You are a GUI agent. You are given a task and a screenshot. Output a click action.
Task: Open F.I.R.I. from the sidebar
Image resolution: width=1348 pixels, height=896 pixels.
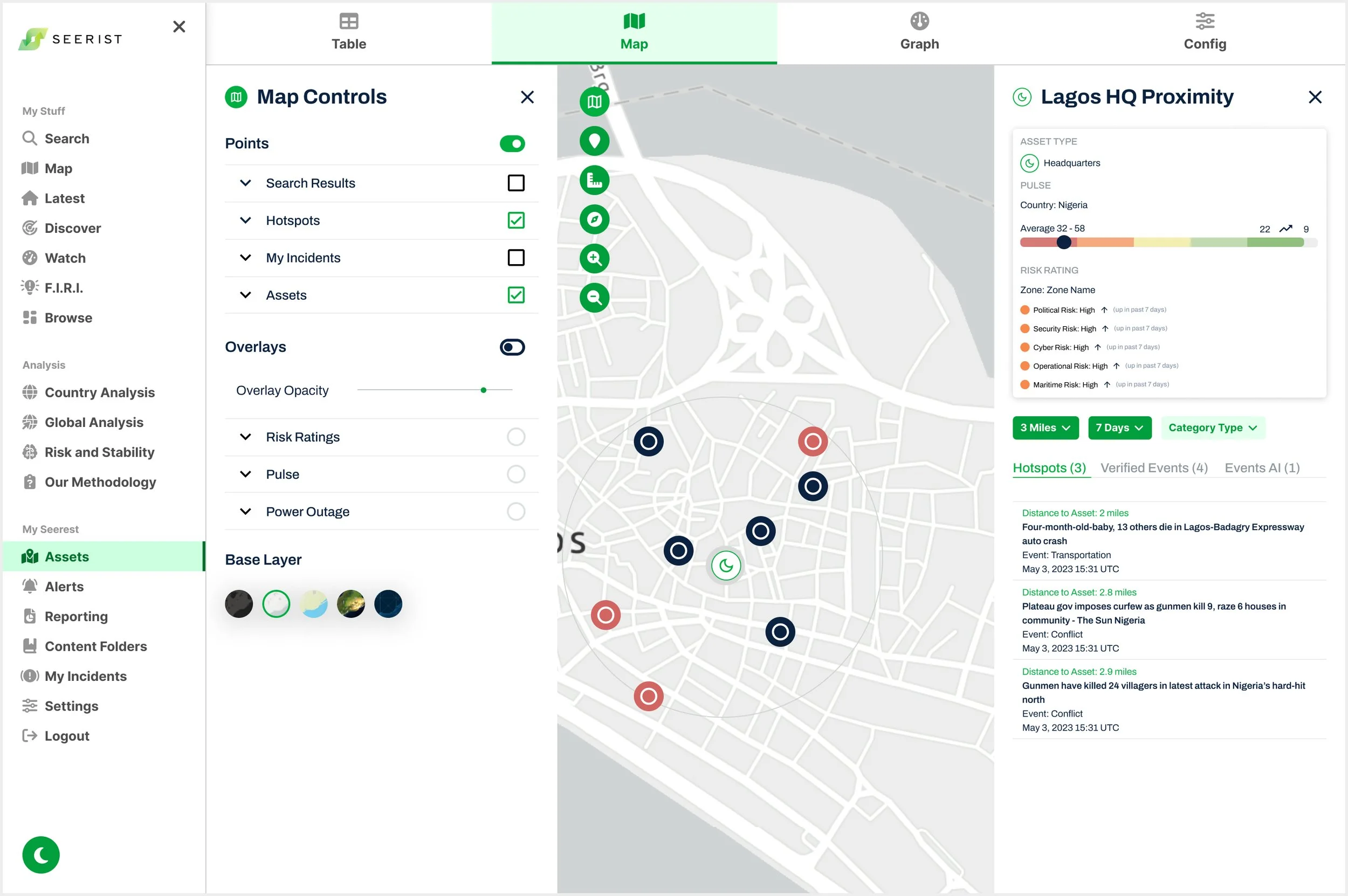coord(64,287)
